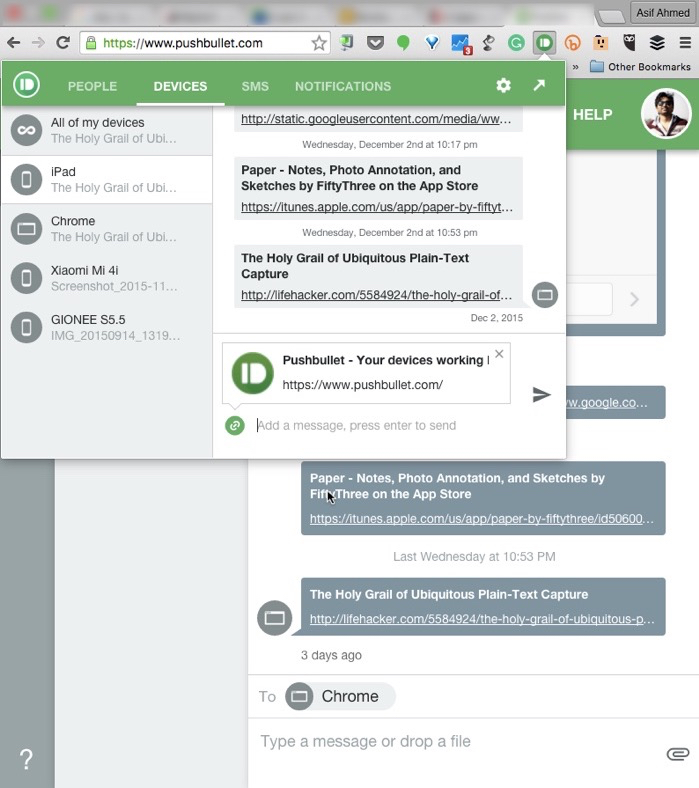Click the infinity icon for all devices
Image resolution: width=699 pixels, height=788 pixels.
pos(26,130)
